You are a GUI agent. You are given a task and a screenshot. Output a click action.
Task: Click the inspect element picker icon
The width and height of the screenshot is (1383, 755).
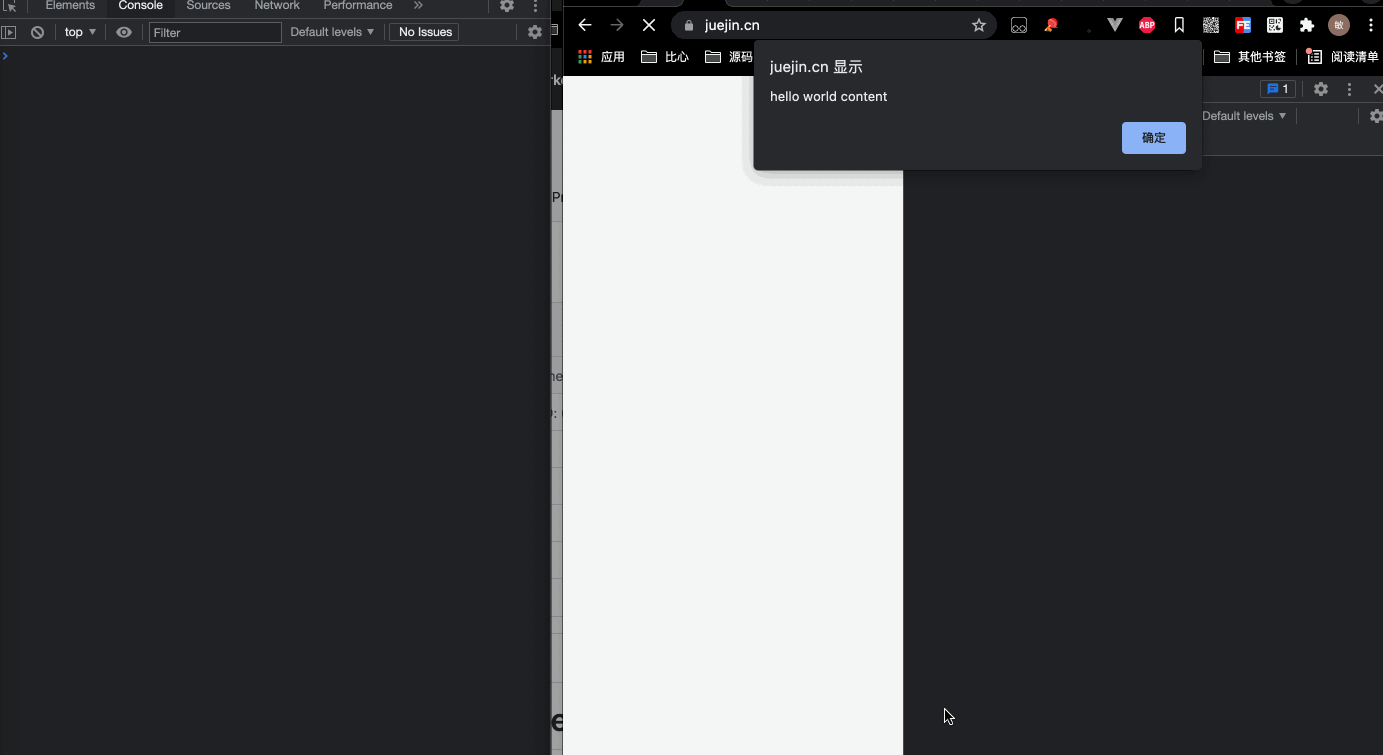tap(9, 6)
